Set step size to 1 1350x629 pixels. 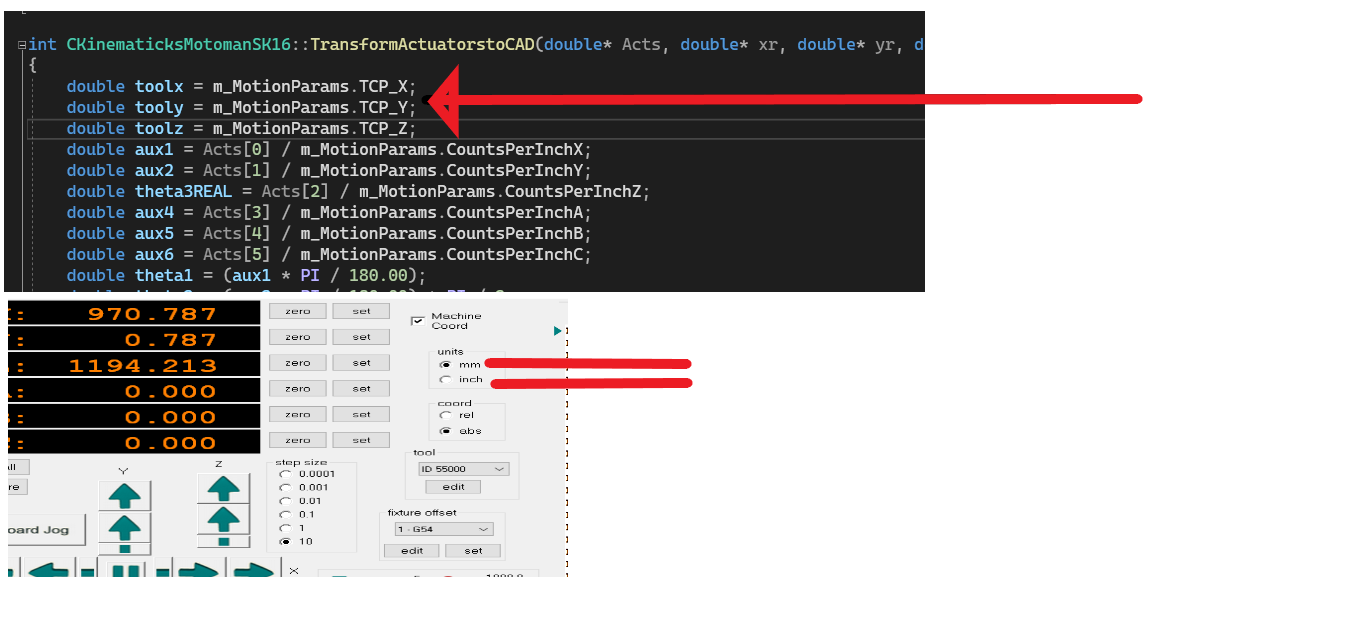286,528
